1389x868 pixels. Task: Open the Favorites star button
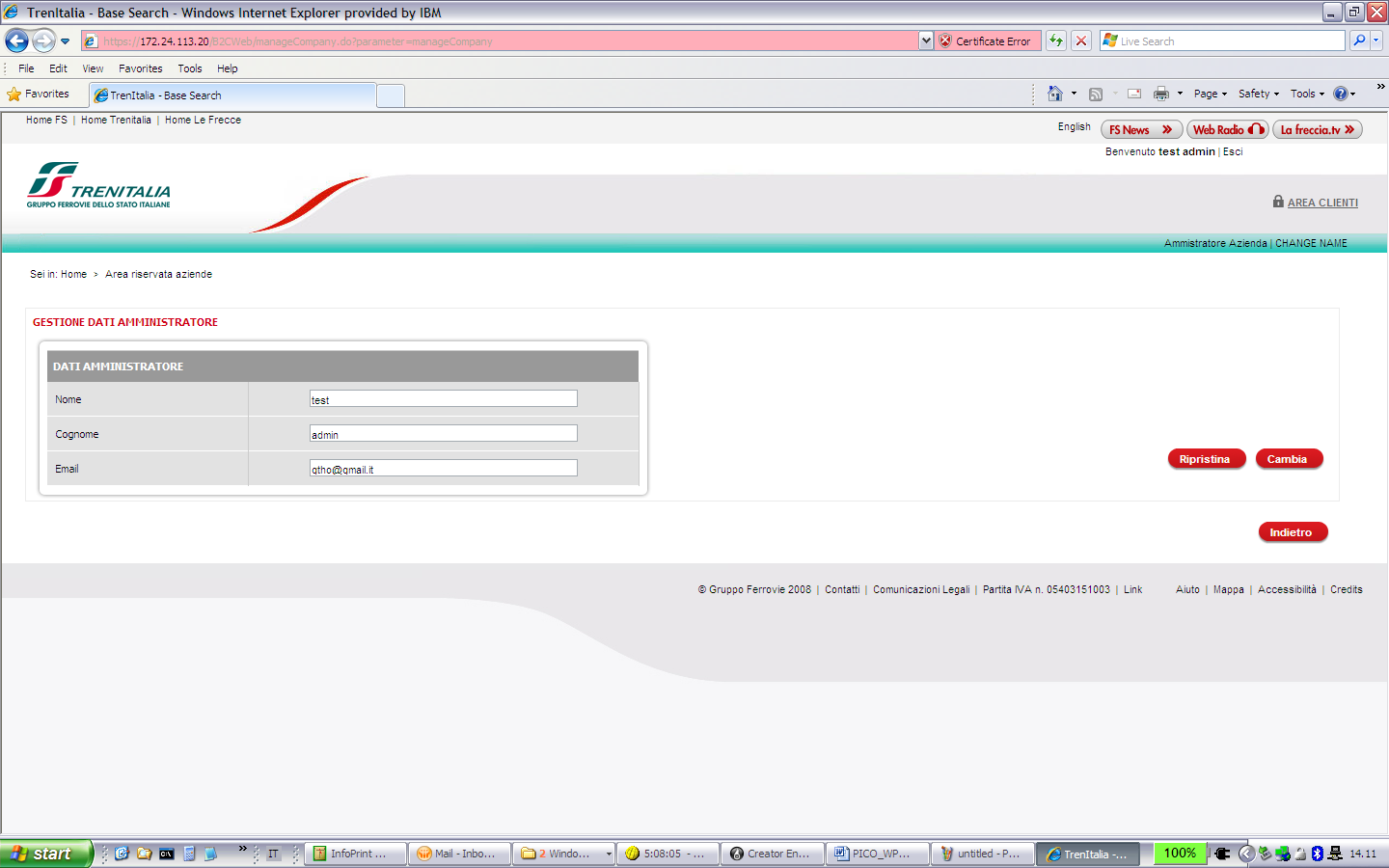coord(39,94)
